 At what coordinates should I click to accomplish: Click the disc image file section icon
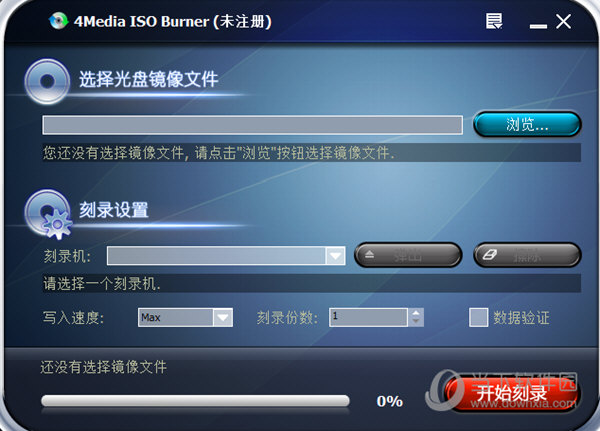[x=47, y=81]
